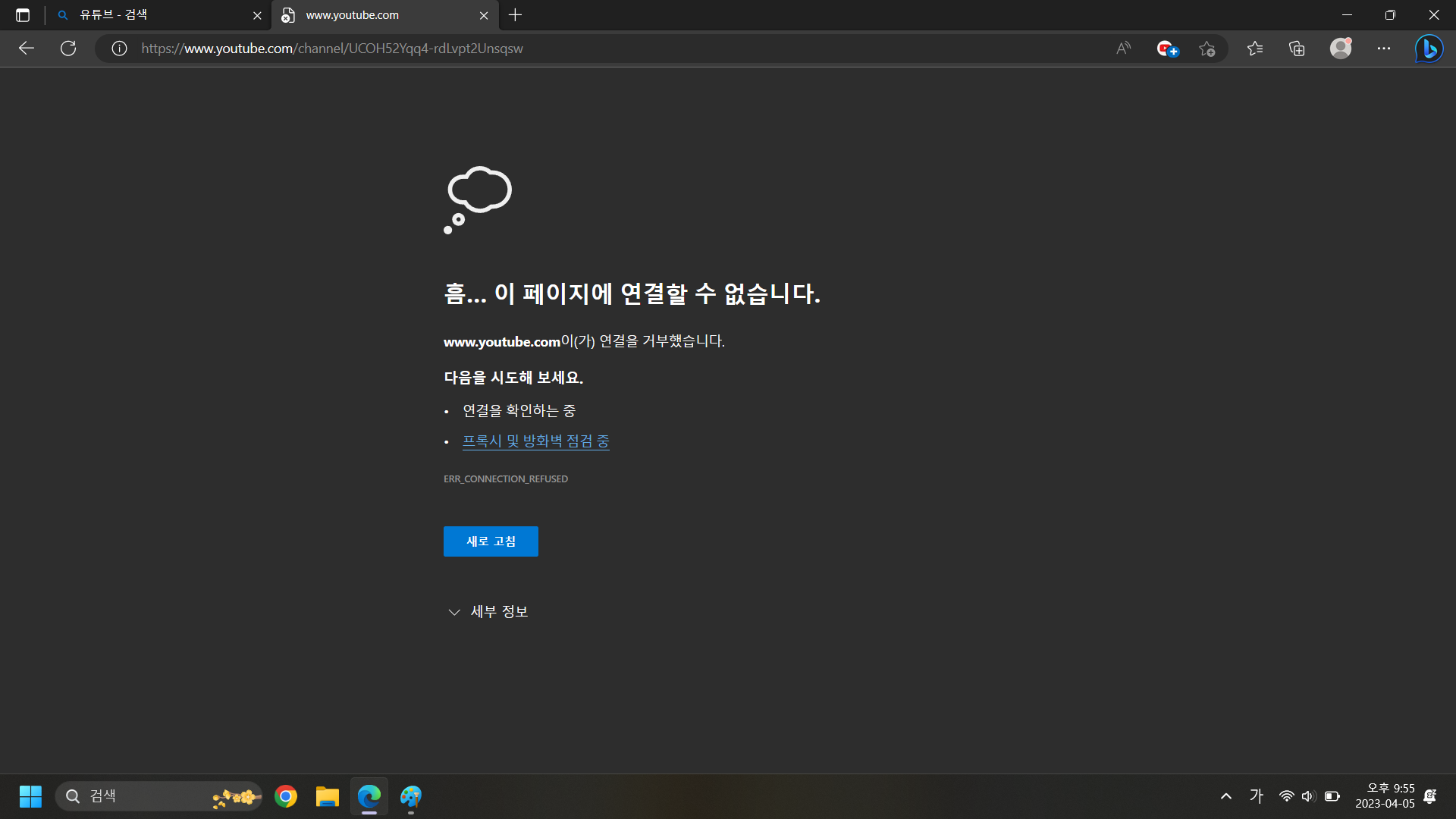Click Microsoft Edge icon in taskbar
The width and height of the screenshot is (1456, 819).
click(369, 796)
